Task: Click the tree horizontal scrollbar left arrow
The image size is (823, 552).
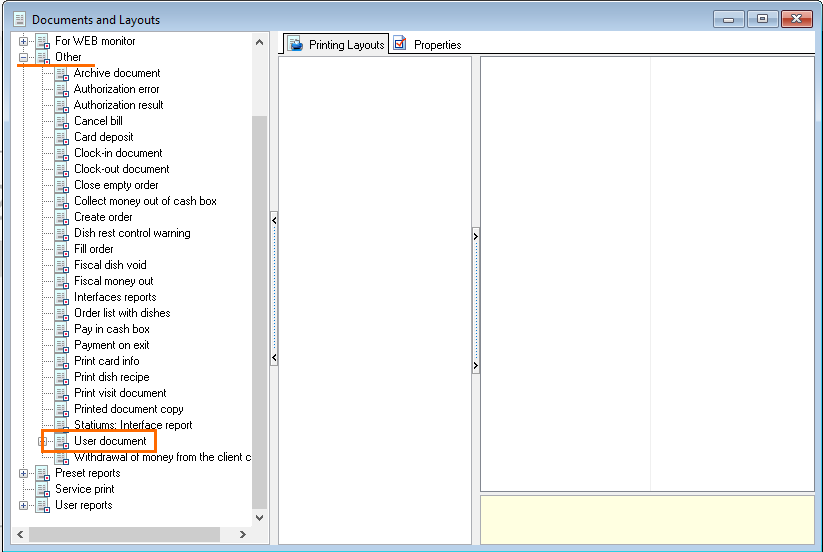Action: pos(20,535)
